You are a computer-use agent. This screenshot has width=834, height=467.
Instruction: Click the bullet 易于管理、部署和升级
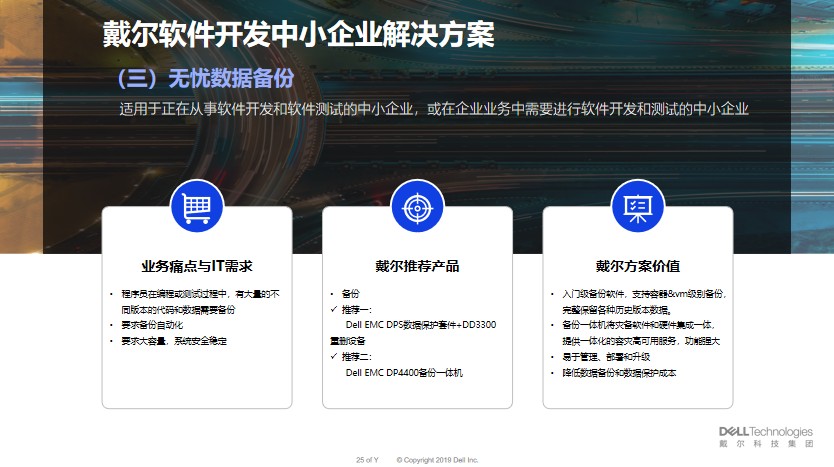606,356
